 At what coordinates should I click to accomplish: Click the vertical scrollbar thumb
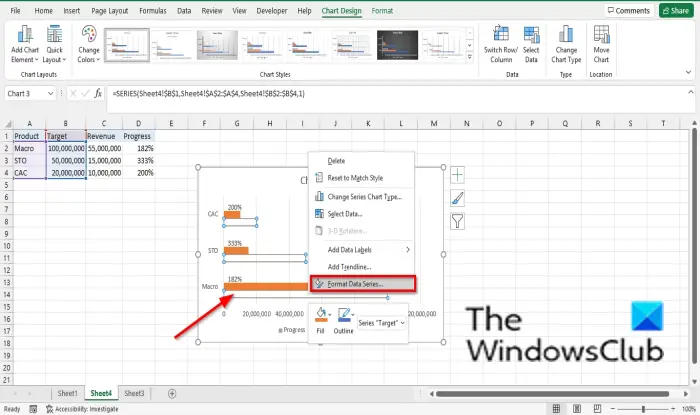(x=694, y=245)
